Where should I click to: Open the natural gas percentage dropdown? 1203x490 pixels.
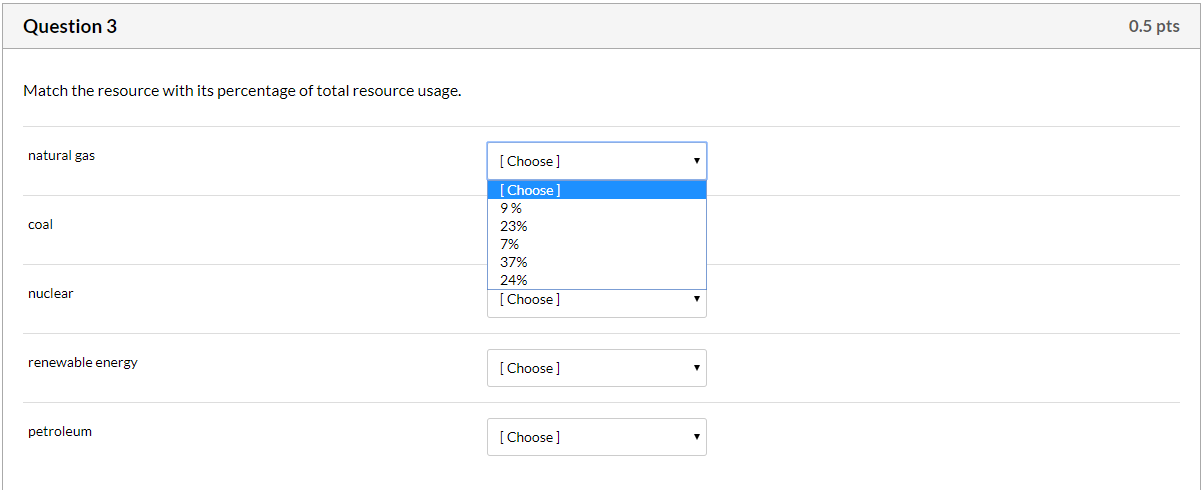coord(597,161)
